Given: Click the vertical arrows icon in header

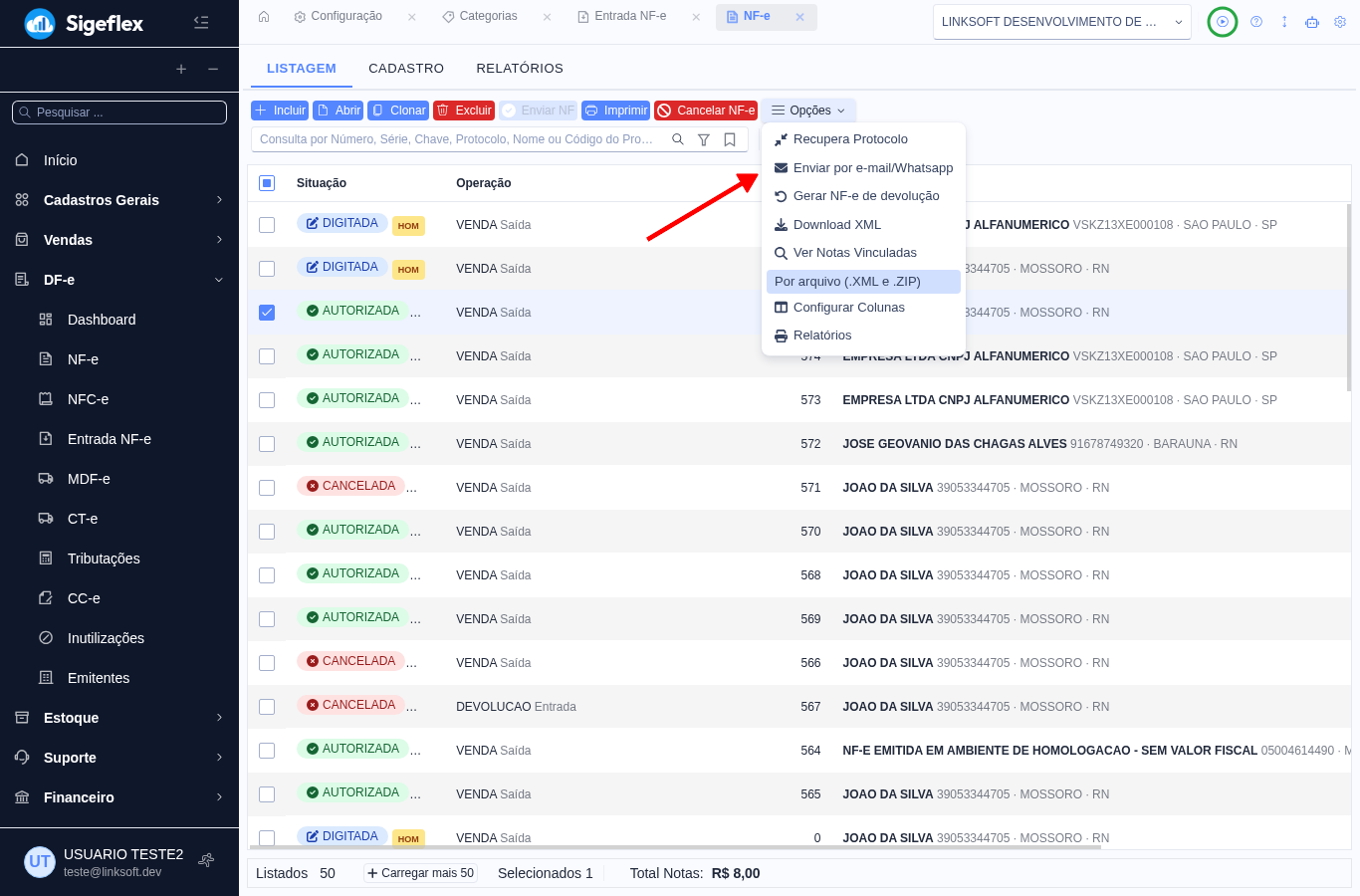Looking at the screenshot, I should (x=1284, y=22).
